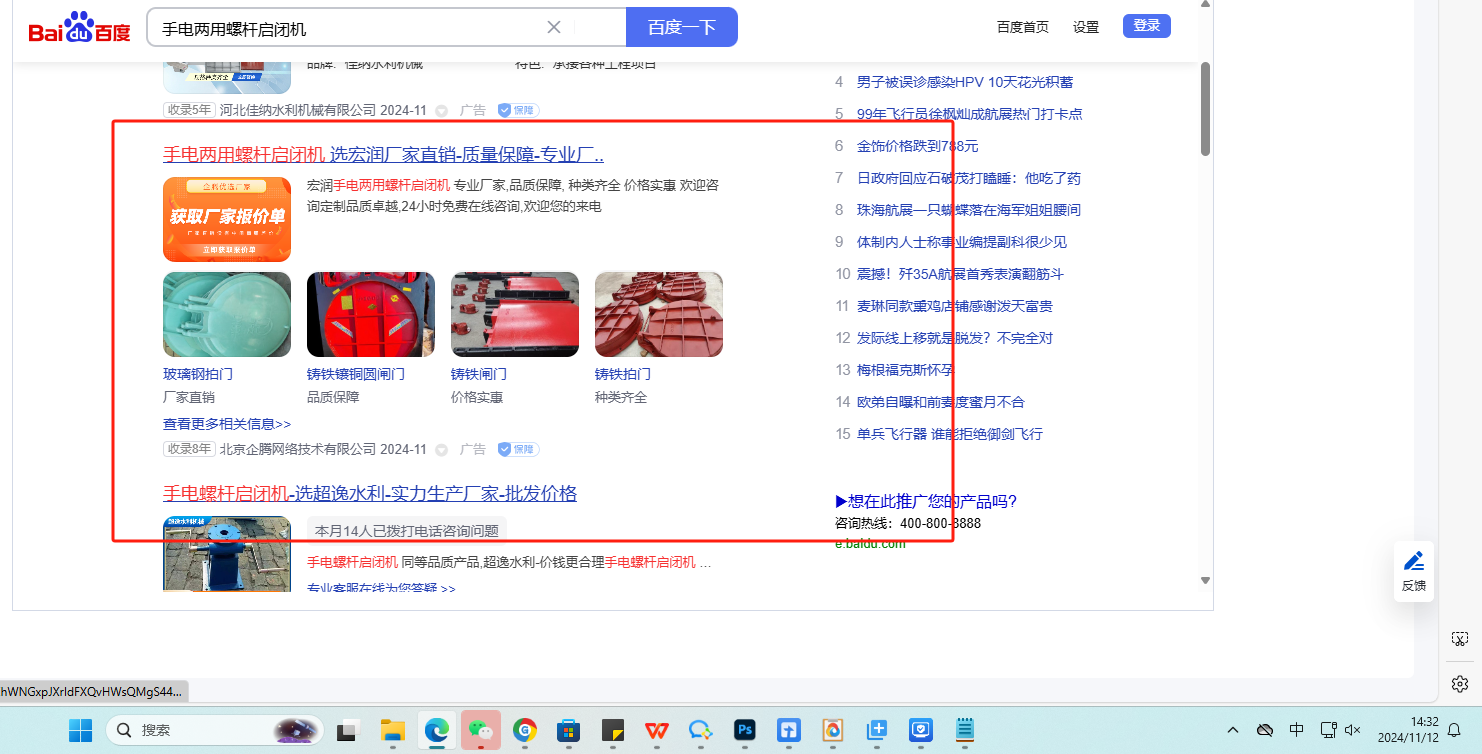This screenshot has width=1482, height=754.
Task: Open hot topic 麦琳同款熏鸡店铺感谢泼天富贵
Action: (955, 306)
